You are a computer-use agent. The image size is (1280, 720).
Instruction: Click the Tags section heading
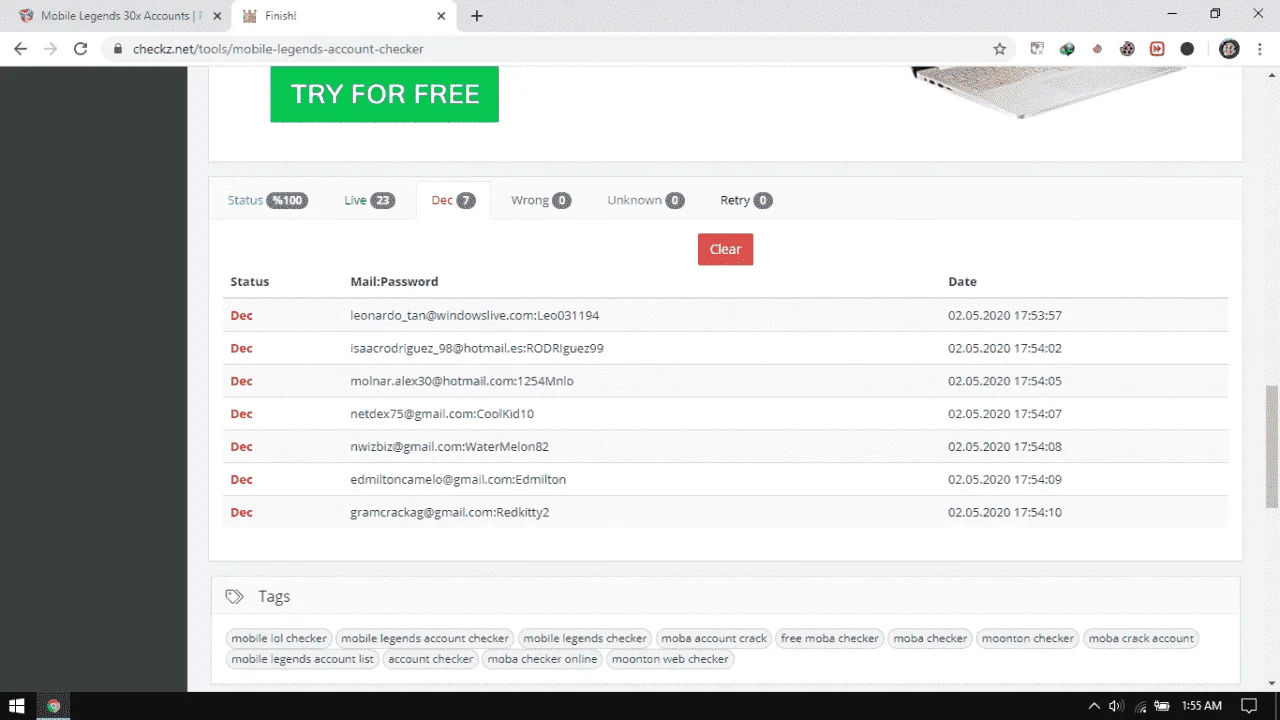pyautogui.click(x=274, y=596)
